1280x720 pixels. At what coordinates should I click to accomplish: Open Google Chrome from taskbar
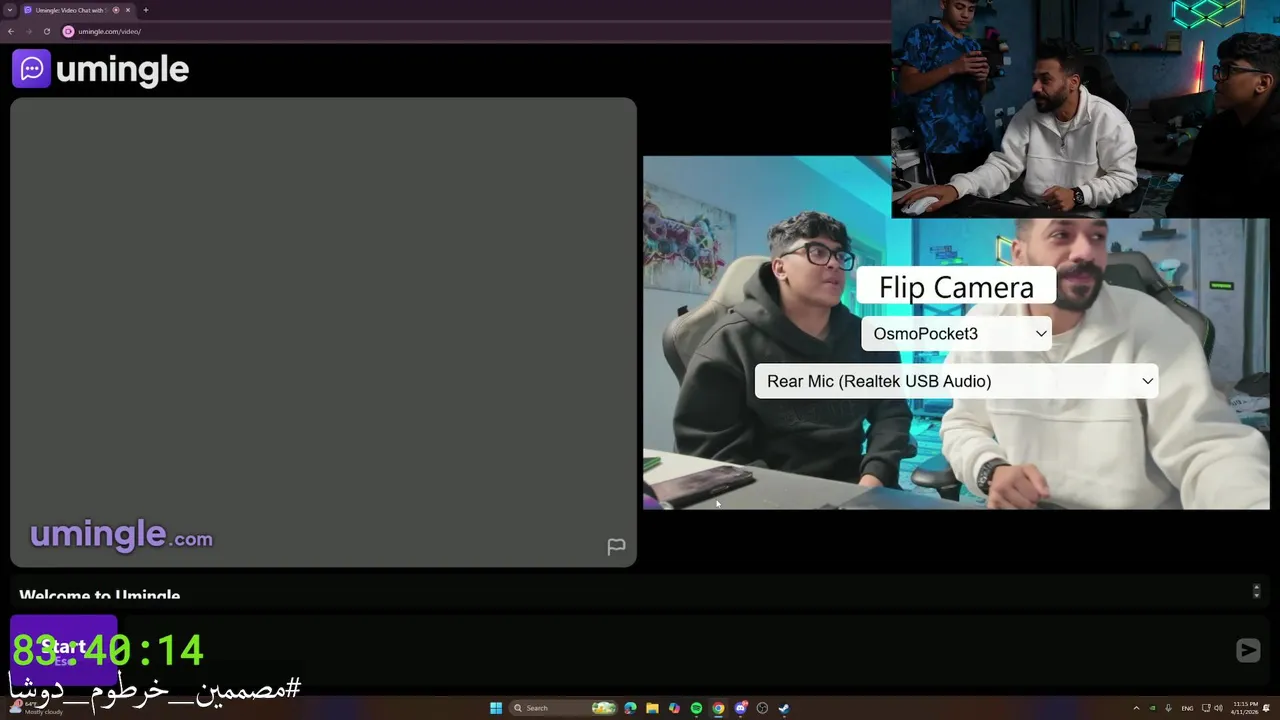click(718, 708)
